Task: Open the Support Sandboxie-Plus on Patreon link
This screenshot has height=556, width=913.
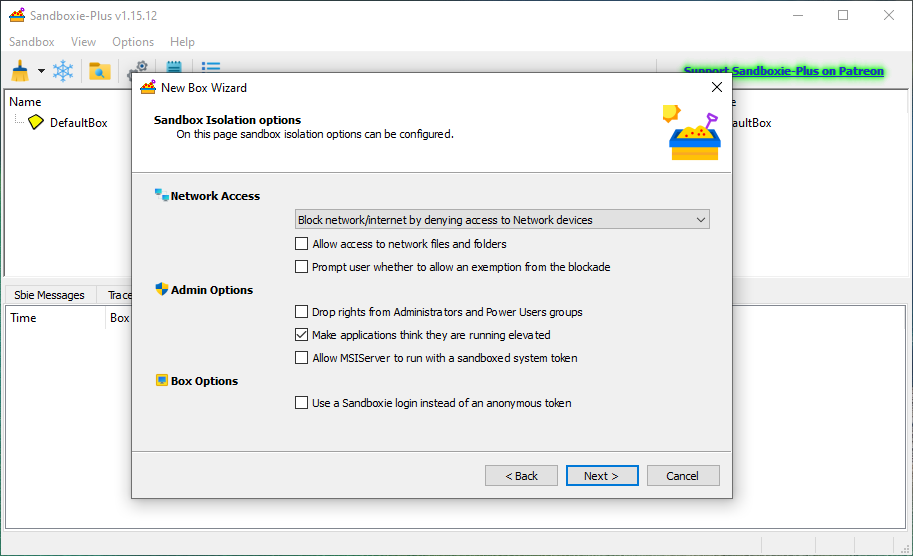Action: (784, 71)
